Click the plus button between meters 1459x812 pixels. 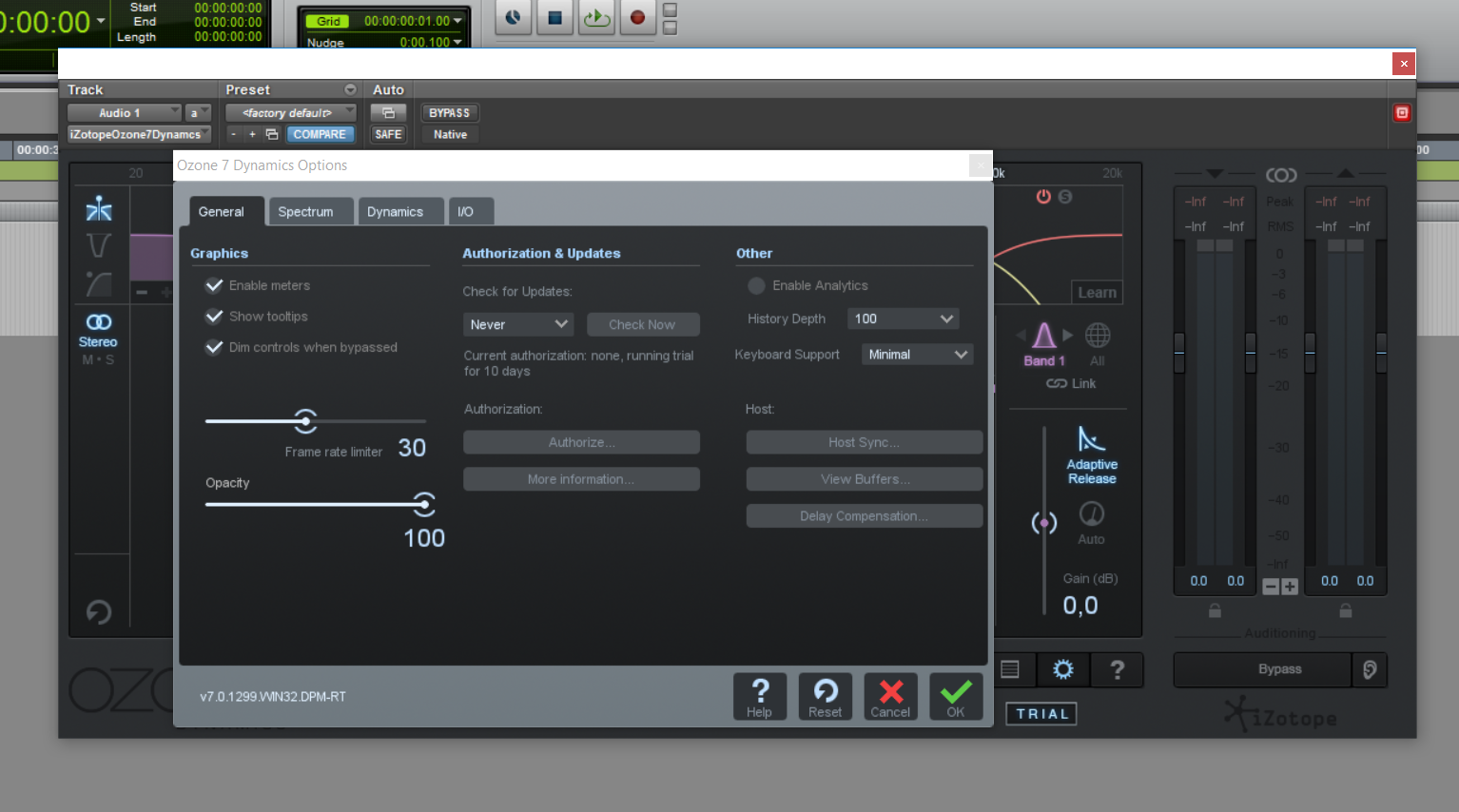(x=1290, y=587)
